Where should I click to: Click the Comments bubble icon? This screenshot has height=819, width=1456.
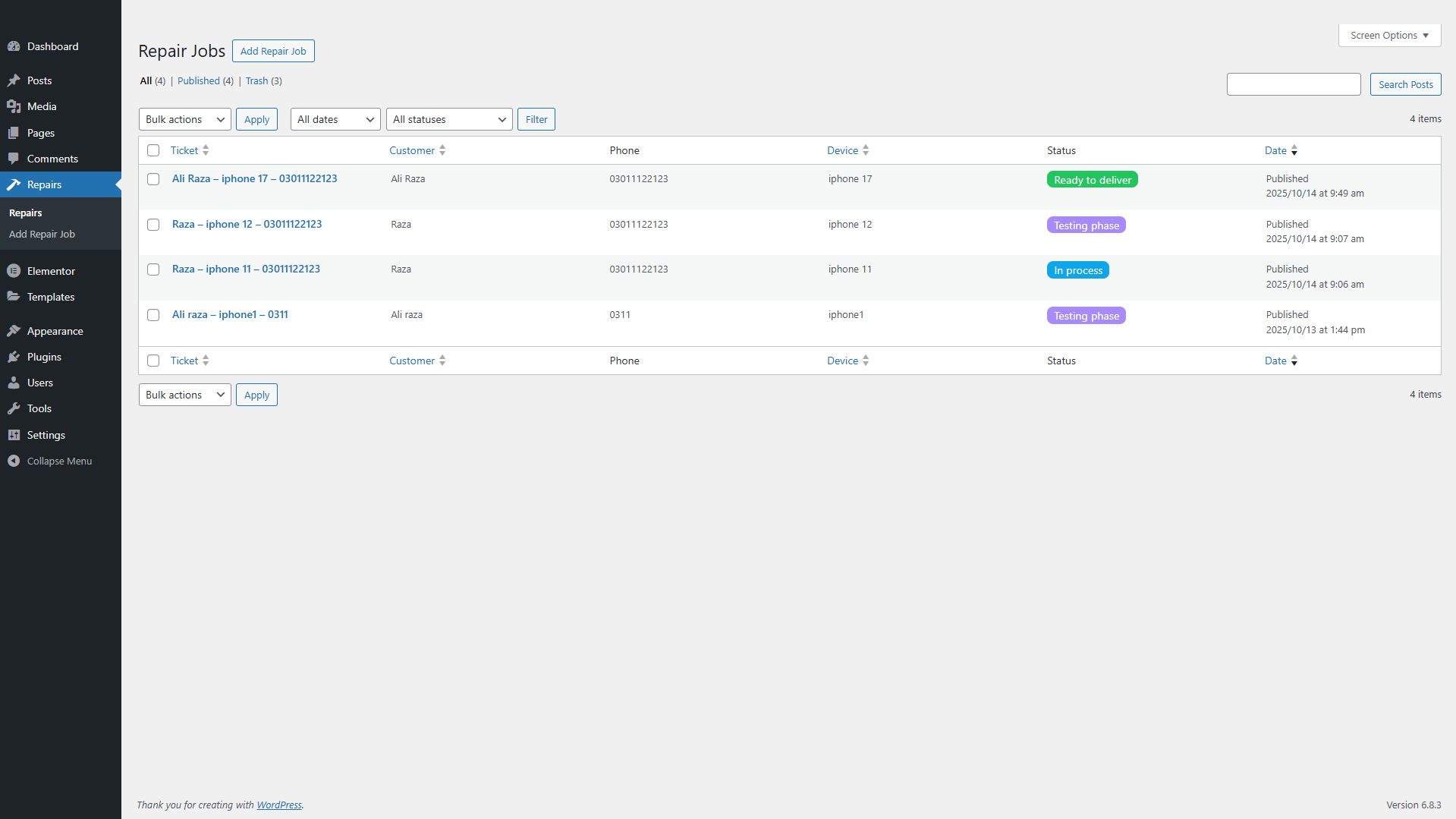(x=14, y=159)
